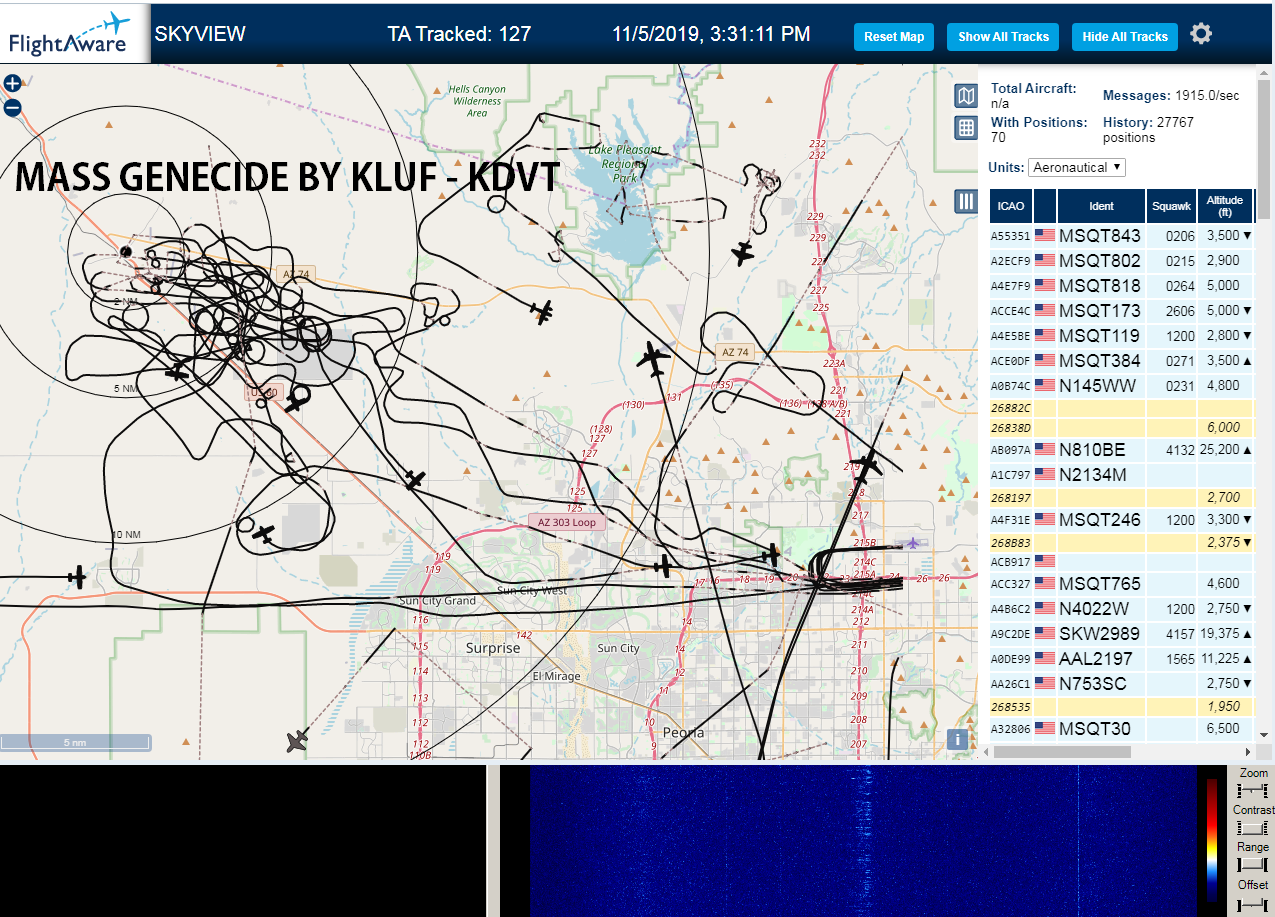Select the MSQT246 aircraft row
This screenshot has height=917, width=1275.
1121,519
